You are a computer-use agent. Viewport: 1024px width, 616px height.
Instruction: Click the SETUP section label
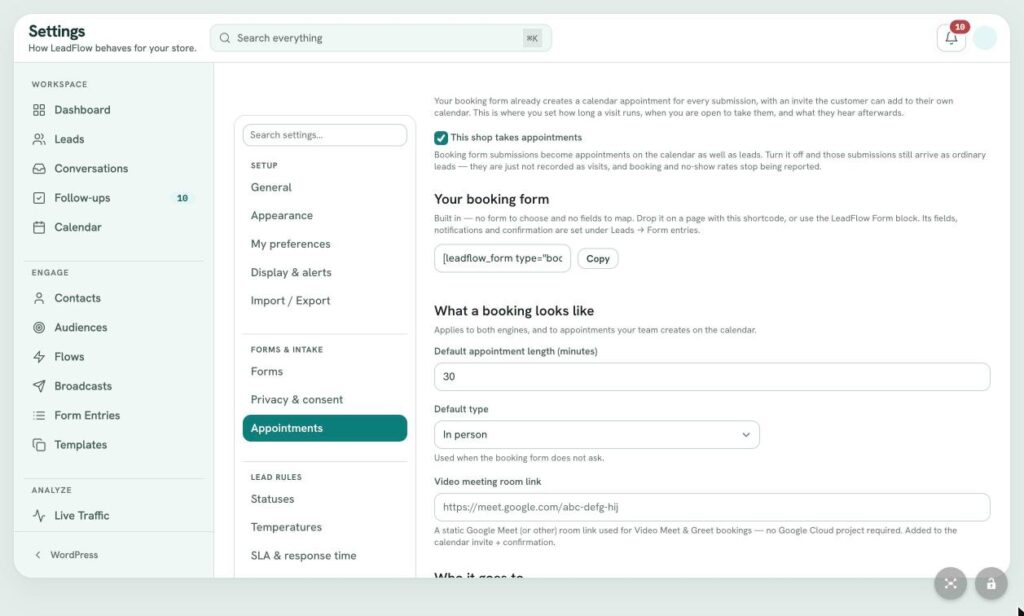(x=264, y=166)
